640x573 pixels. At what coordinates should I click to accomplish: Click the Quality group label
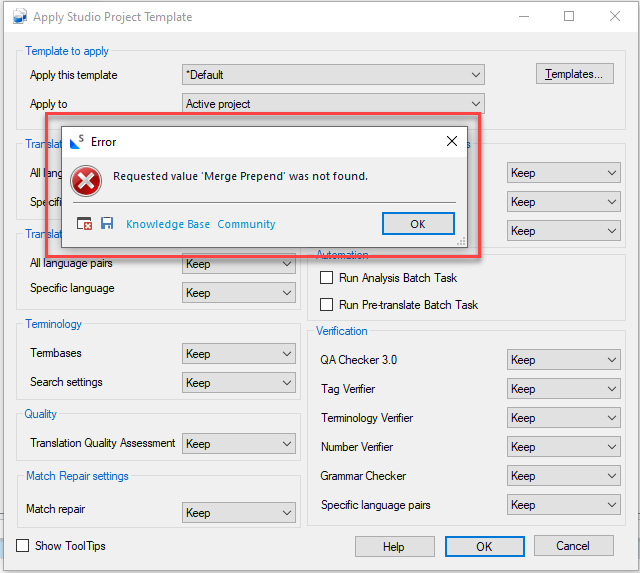click(40, 414)
